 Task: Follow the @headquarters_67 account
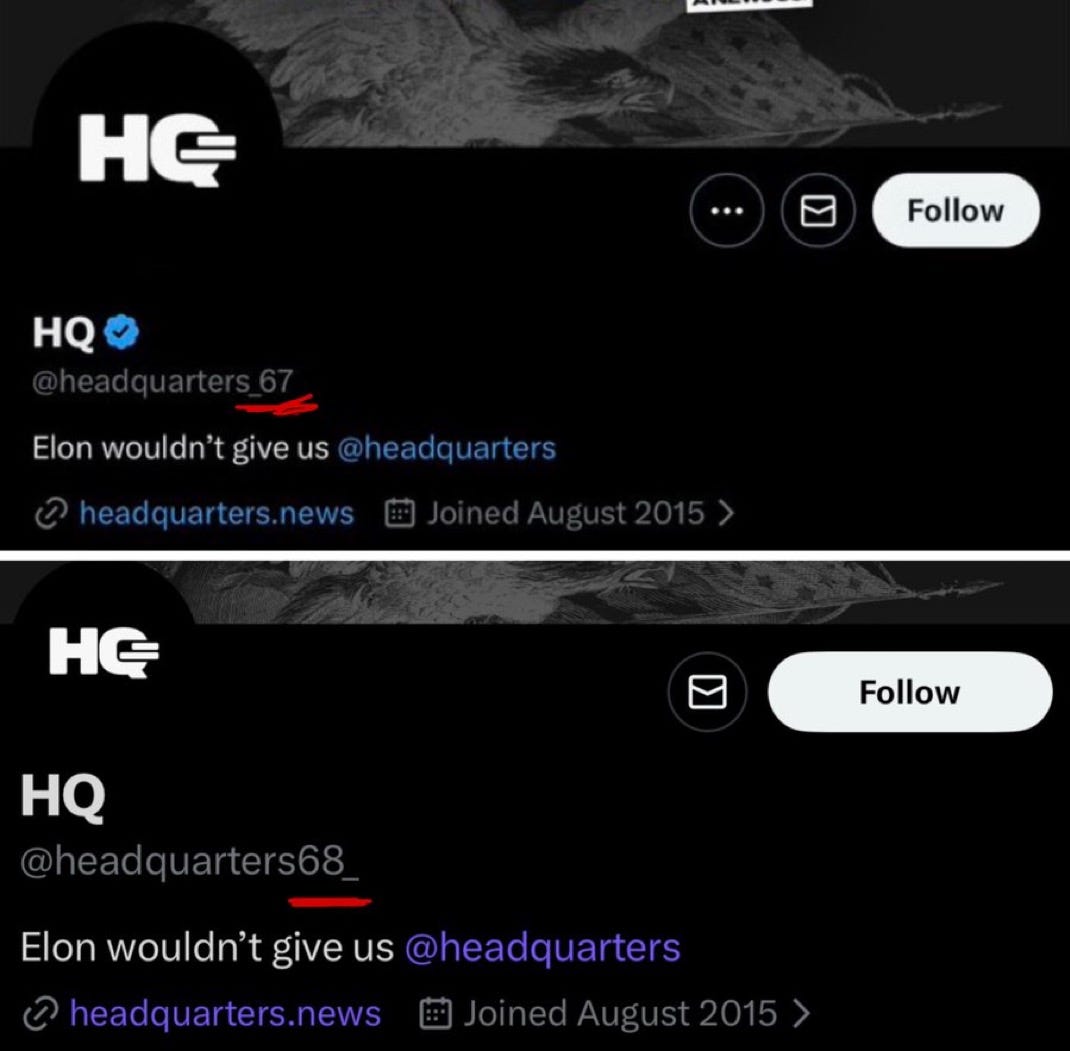coord(955,210)
